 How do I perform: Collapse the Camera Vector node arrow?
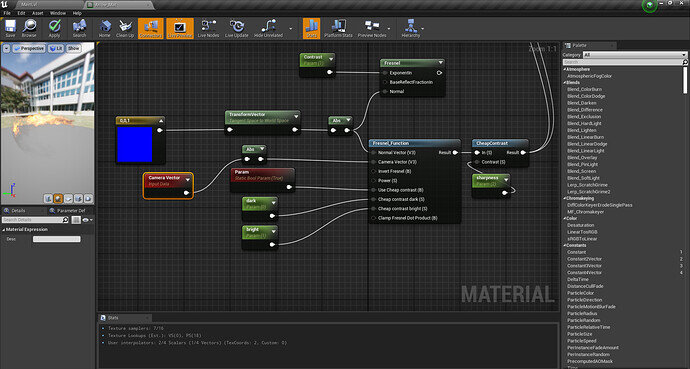tap(188, 179)
